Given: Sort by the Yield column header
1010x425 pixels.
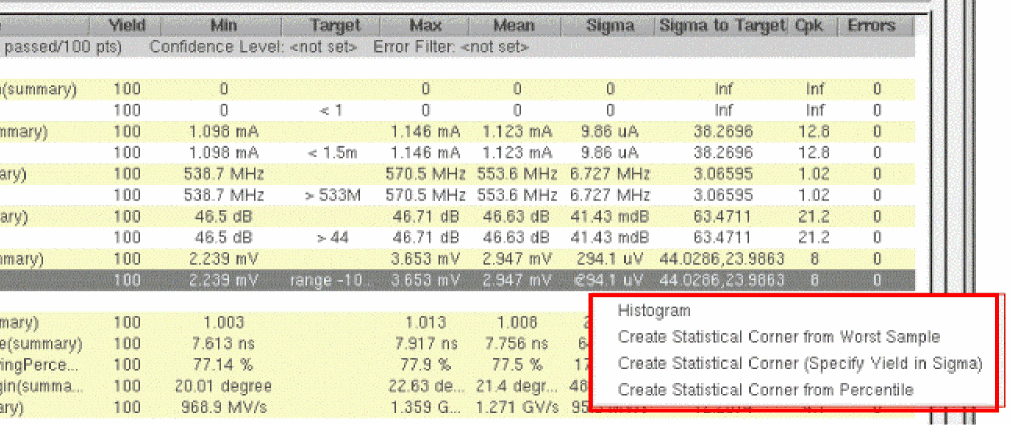Looking at the screenshot, I should 126,26.
